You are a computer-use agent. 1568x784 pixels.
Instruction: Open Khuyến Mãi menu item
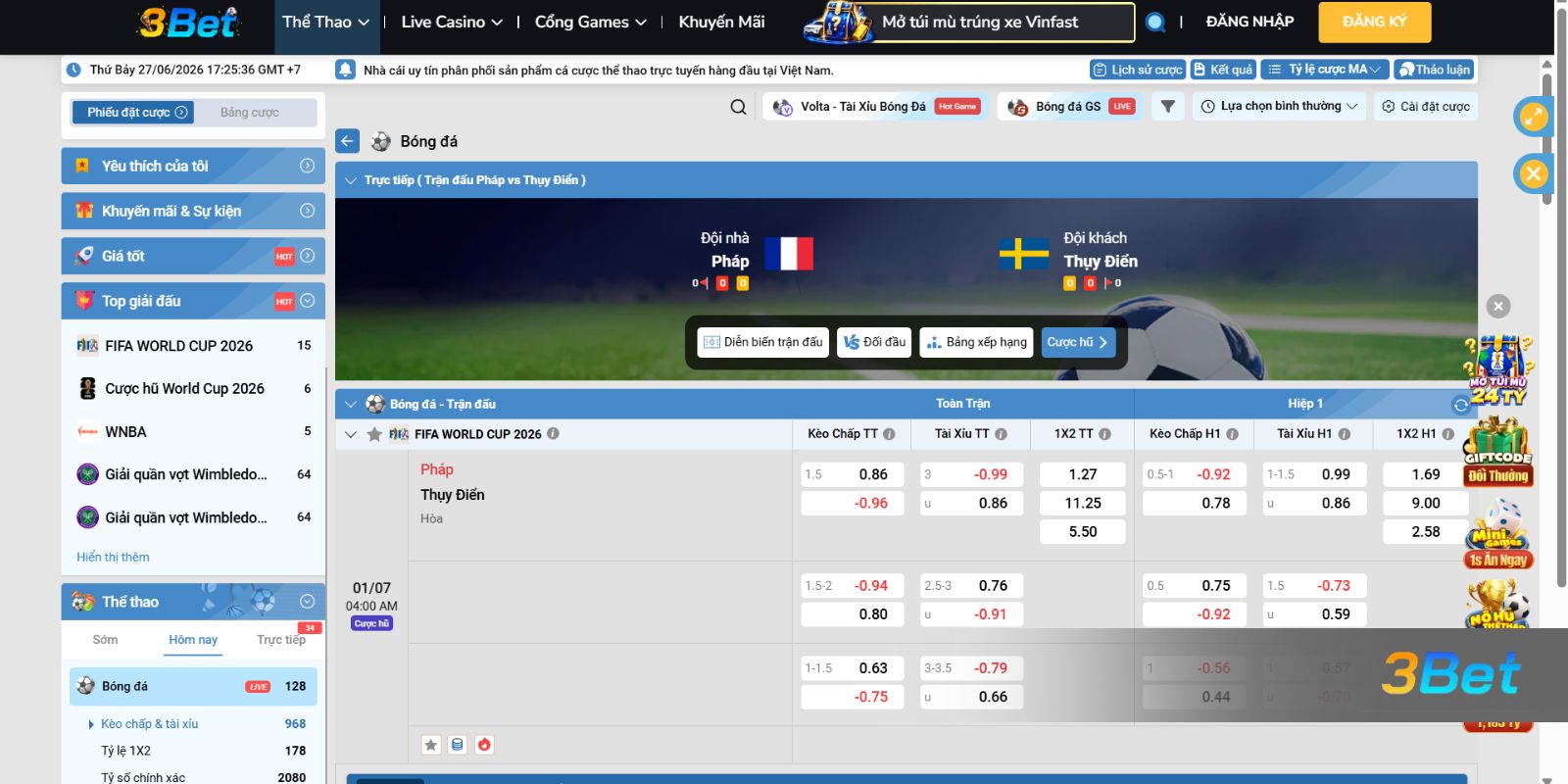click(x=721, y=22)
